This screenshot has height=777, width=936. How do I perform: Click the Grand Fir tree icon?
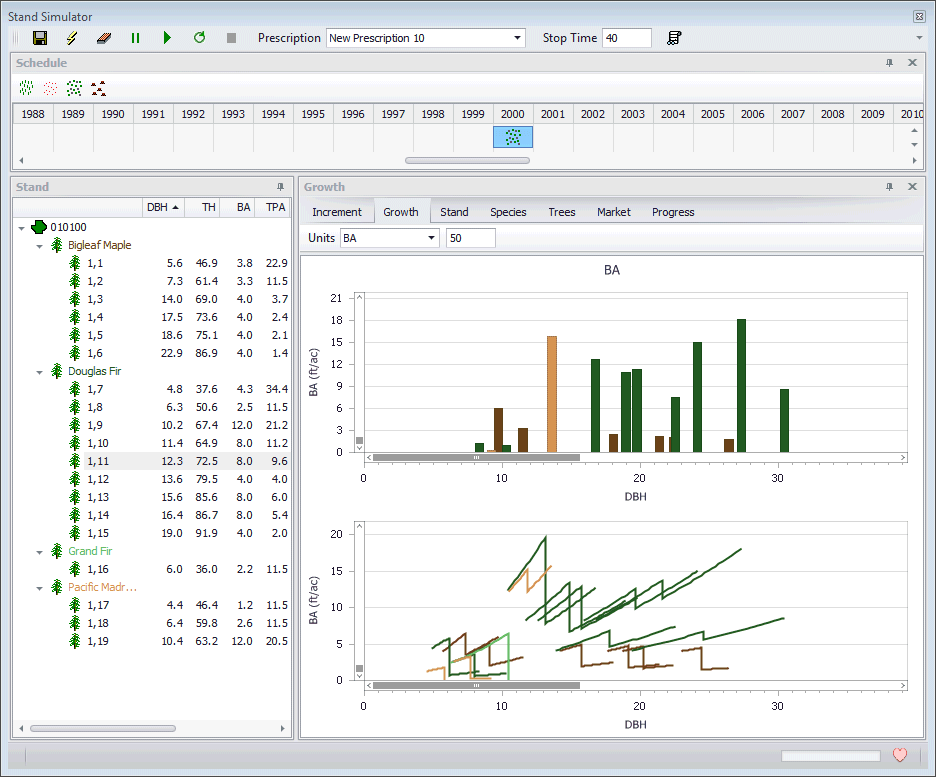click(x=57, y=551)
